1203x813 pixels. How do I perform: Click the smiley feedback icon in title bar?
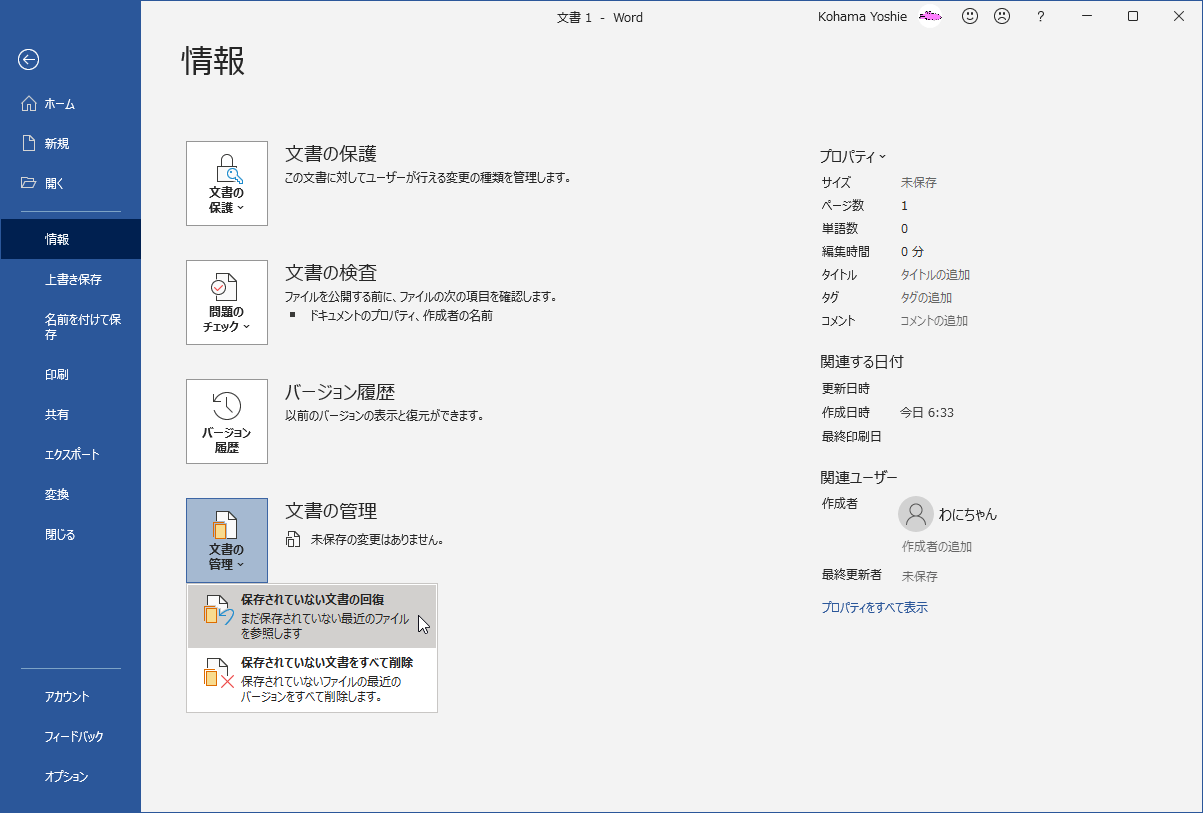(x=969, y=16)
